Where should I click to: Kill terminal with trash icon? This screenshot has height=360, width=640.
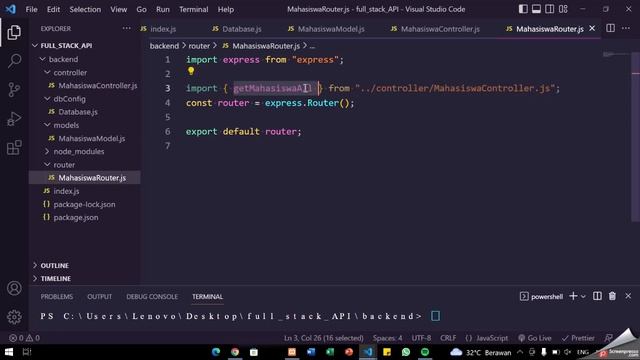pos(612,296)
